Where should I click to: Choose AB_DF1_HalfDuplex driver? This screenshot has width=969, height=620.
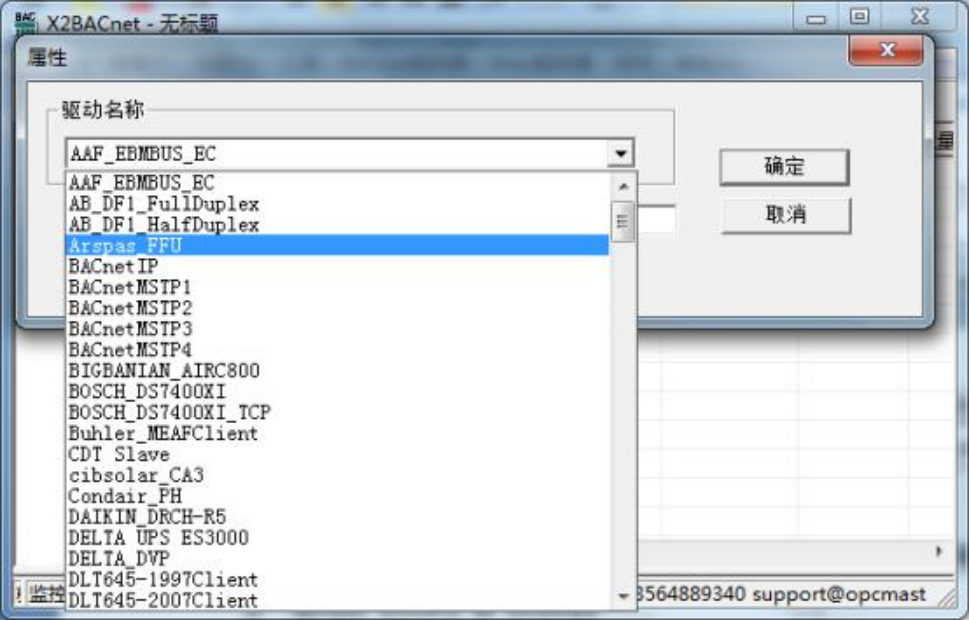(337, 225)
